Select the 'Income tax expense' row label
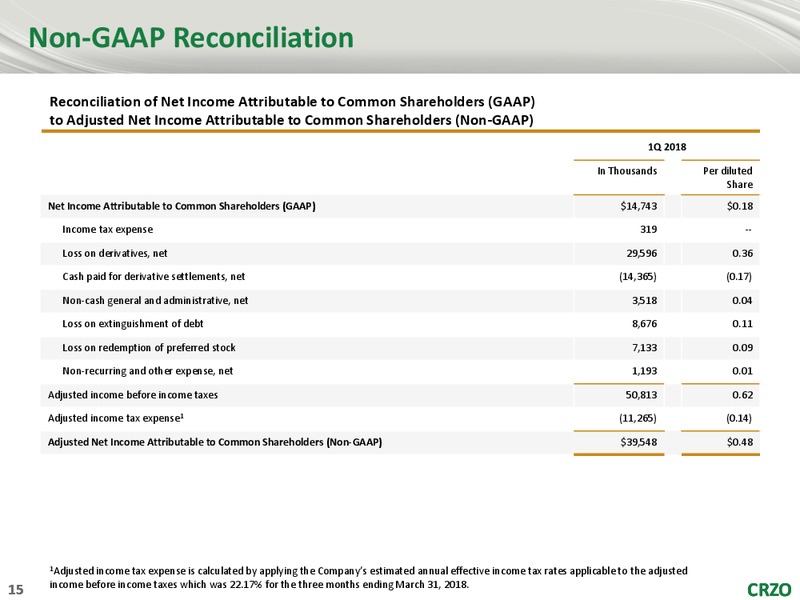 [x=108, y=230]
